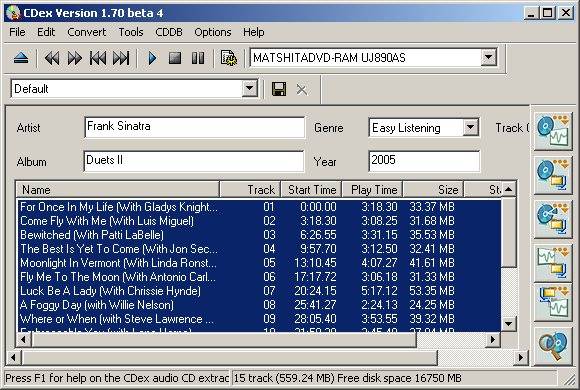Click the 53.35 MB size cell
Viewport: 580px width, 390px height.
tap(432, 291)
